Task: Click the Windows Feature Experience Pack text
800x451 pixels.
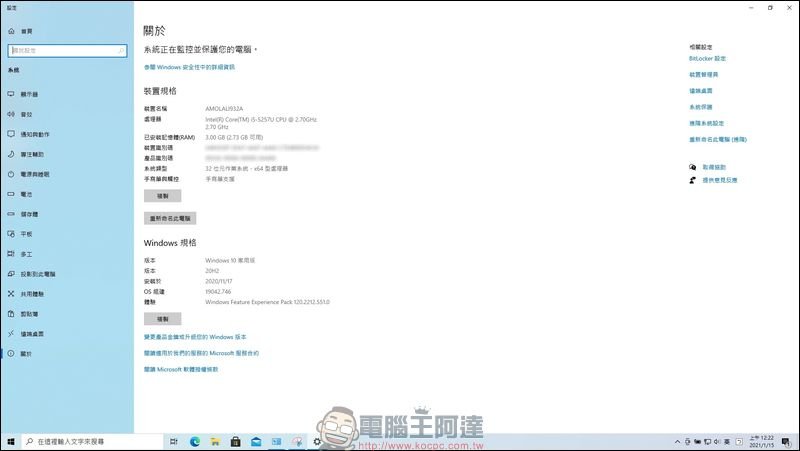Action: 267,302
